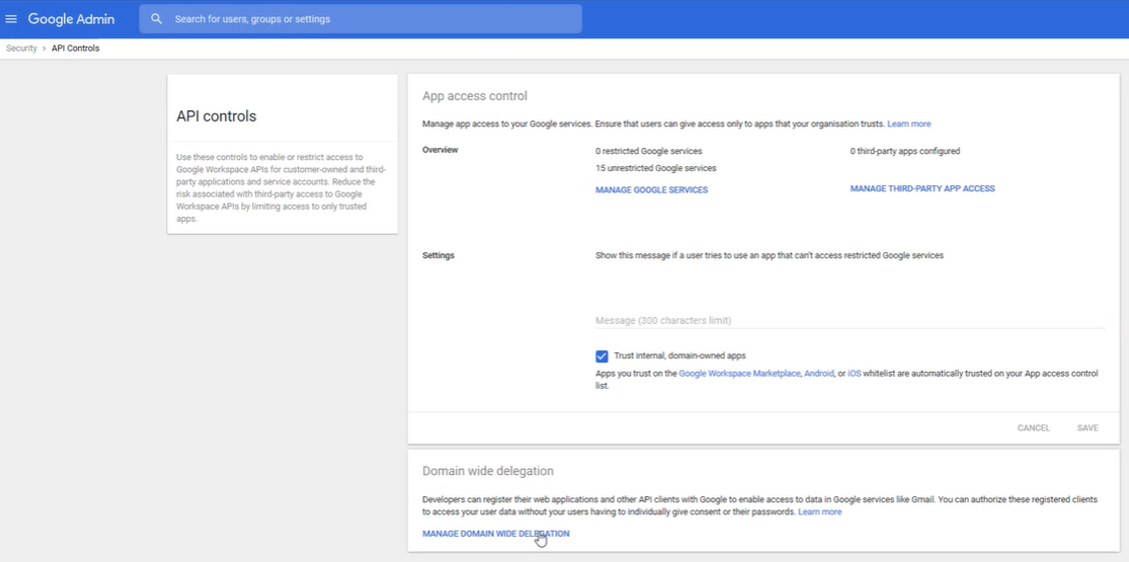This screenshot has width=1129, height=562.
Task: Click API Controls breadcrumb
Action: 76,48
